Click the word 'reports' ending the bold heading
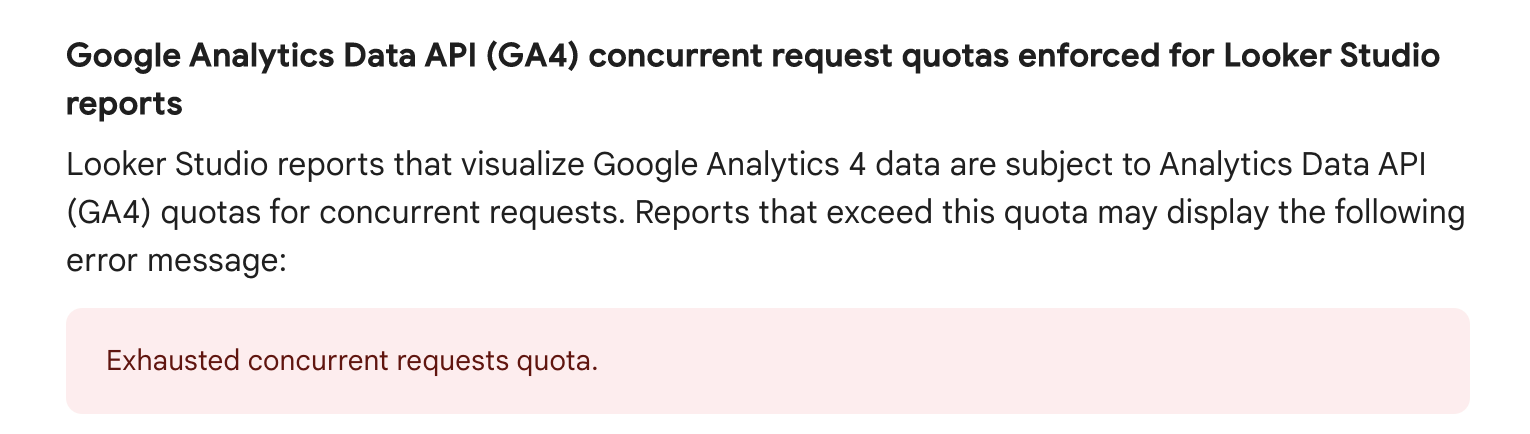The width and height of the screenshot is (1530, 434). coord(124,104)
